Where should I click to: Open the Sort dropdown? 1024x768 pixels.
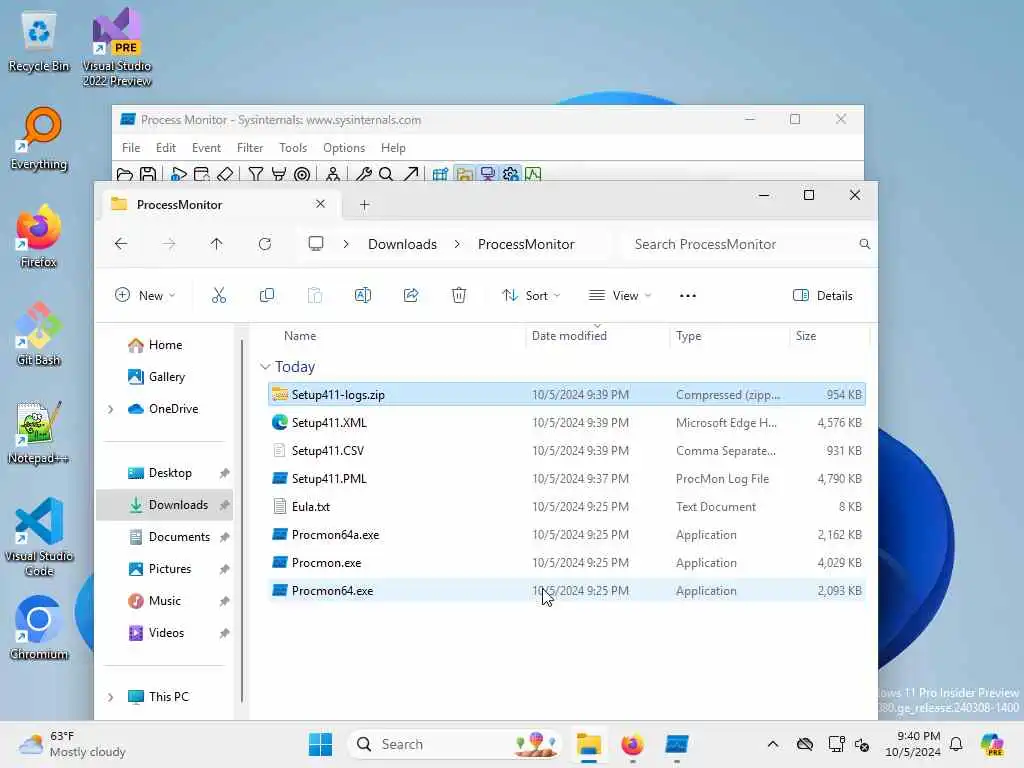tap(531, 295)
